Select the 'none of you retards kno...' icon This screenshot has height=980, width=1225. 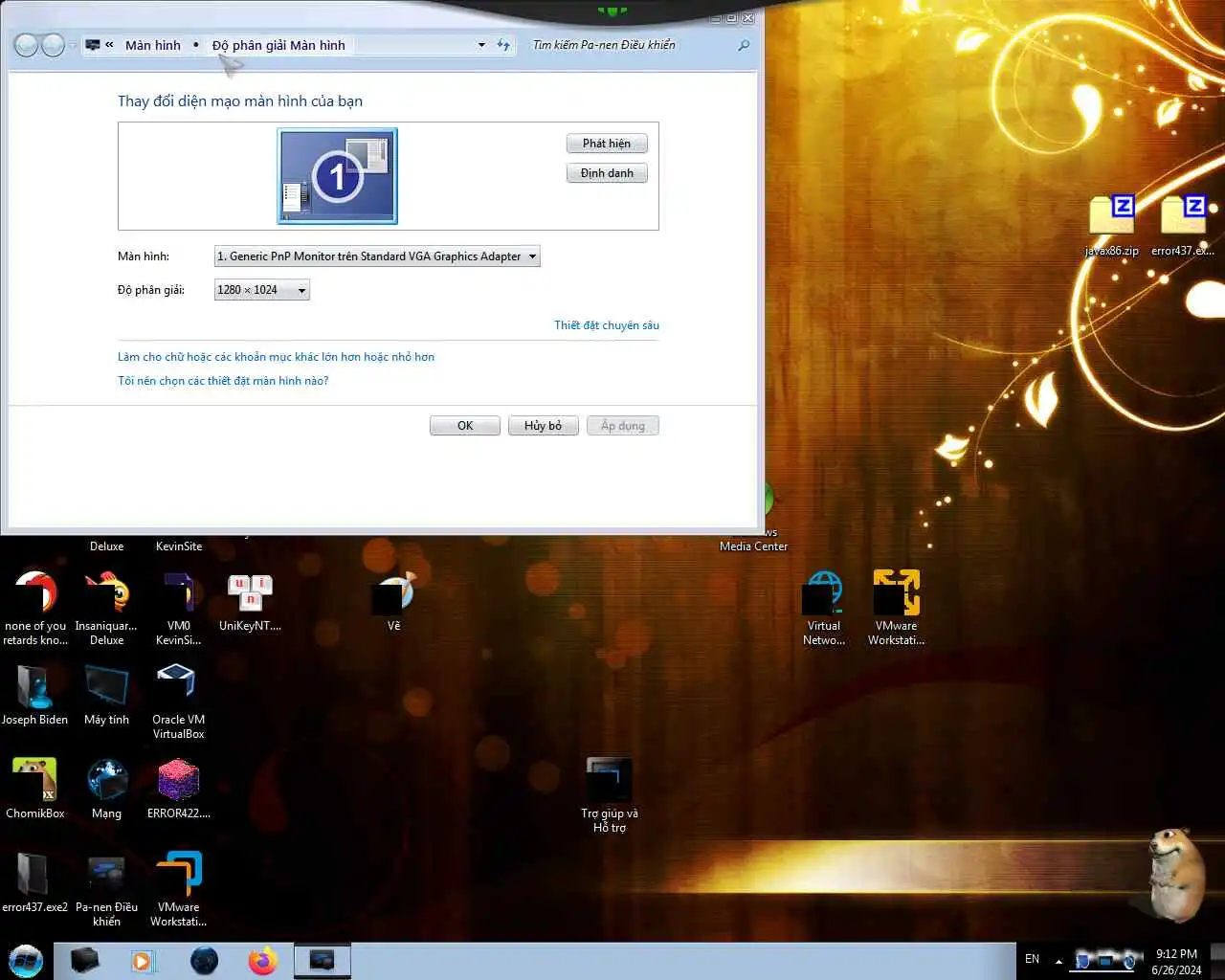pos(35,607)
